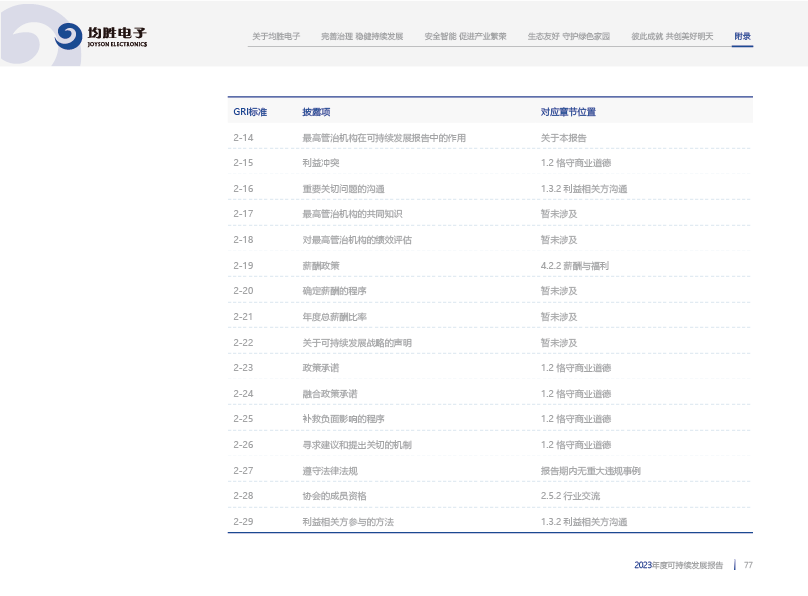The width and height of the screenshot is (808, 596).
Task: Click the 对应章节位置 column header
Action: tap(568, 112)
